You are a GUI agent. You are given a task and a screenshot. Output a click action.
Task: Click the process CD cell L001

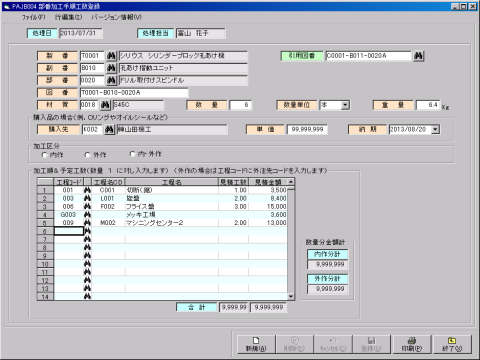[x=108, y=198]
